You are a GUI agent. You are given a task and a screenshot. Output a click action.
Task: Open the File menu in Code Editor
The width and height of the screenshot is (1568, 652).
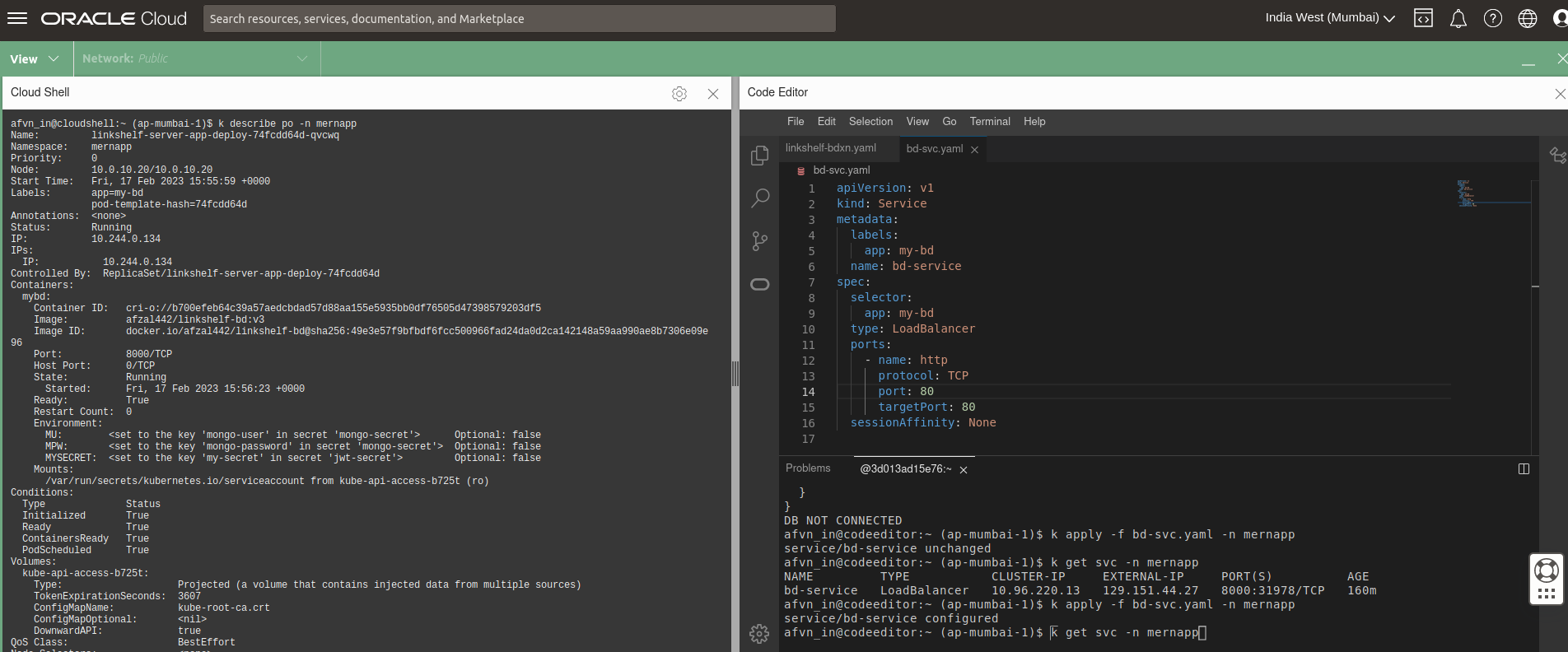pos(796,121)
